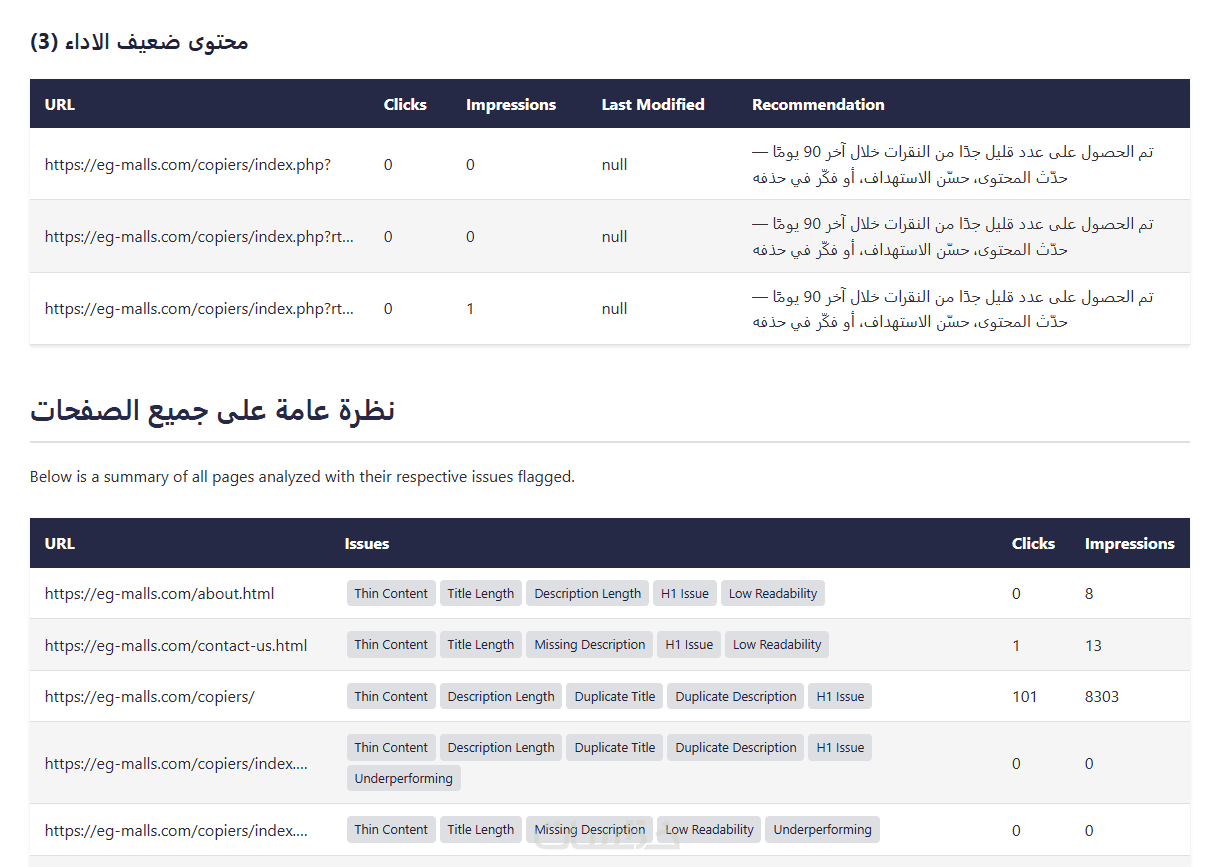Viewport: 1215px width, 867px height.
Task: Click clicks value '1' in the contact-us.html row
Action: (1016, 646)
